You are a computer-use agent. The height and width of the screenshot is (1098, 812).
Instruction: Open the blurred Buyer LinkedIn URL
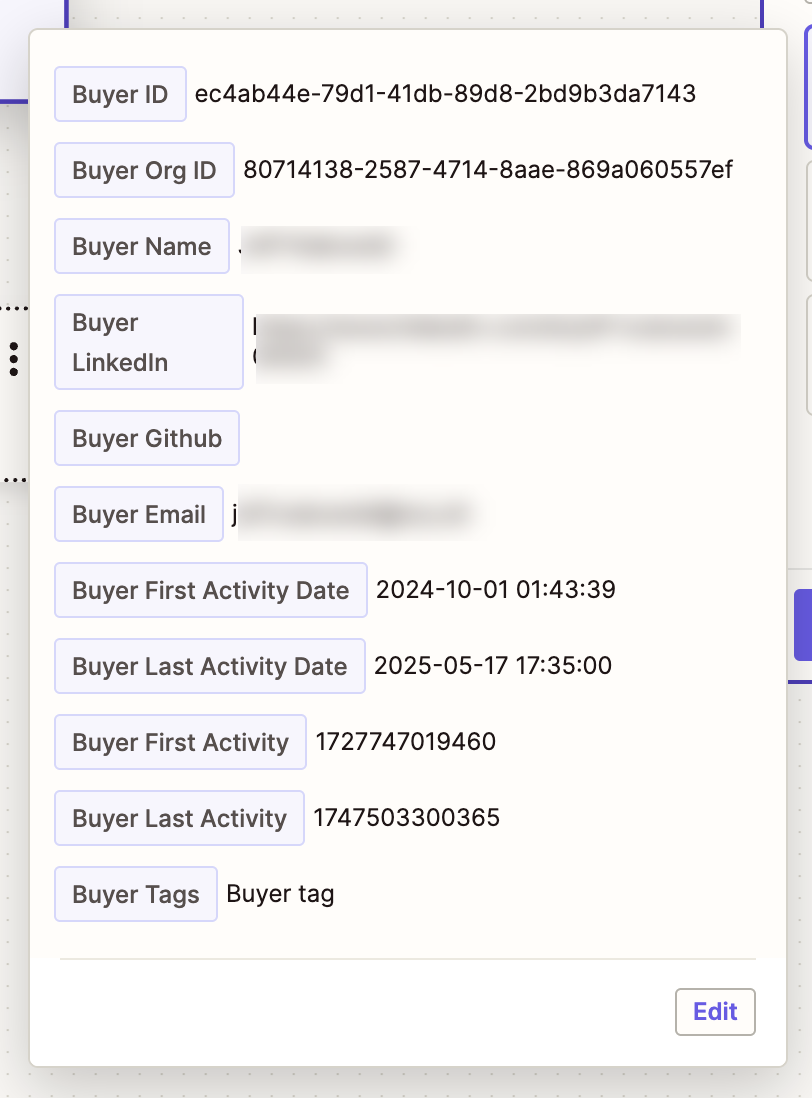pyautogui.click(x=495, y=340)
